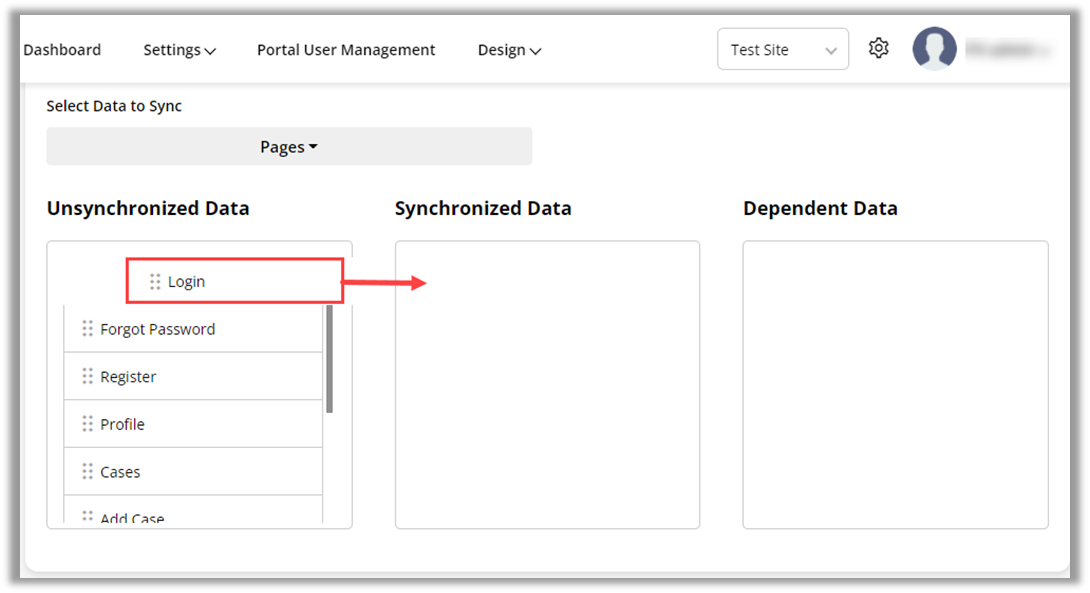Image resolution: width=1090 pixels, height=593 pixels.
Task: Click the drag handle beside Login
Action: click(x=155, y=282)
